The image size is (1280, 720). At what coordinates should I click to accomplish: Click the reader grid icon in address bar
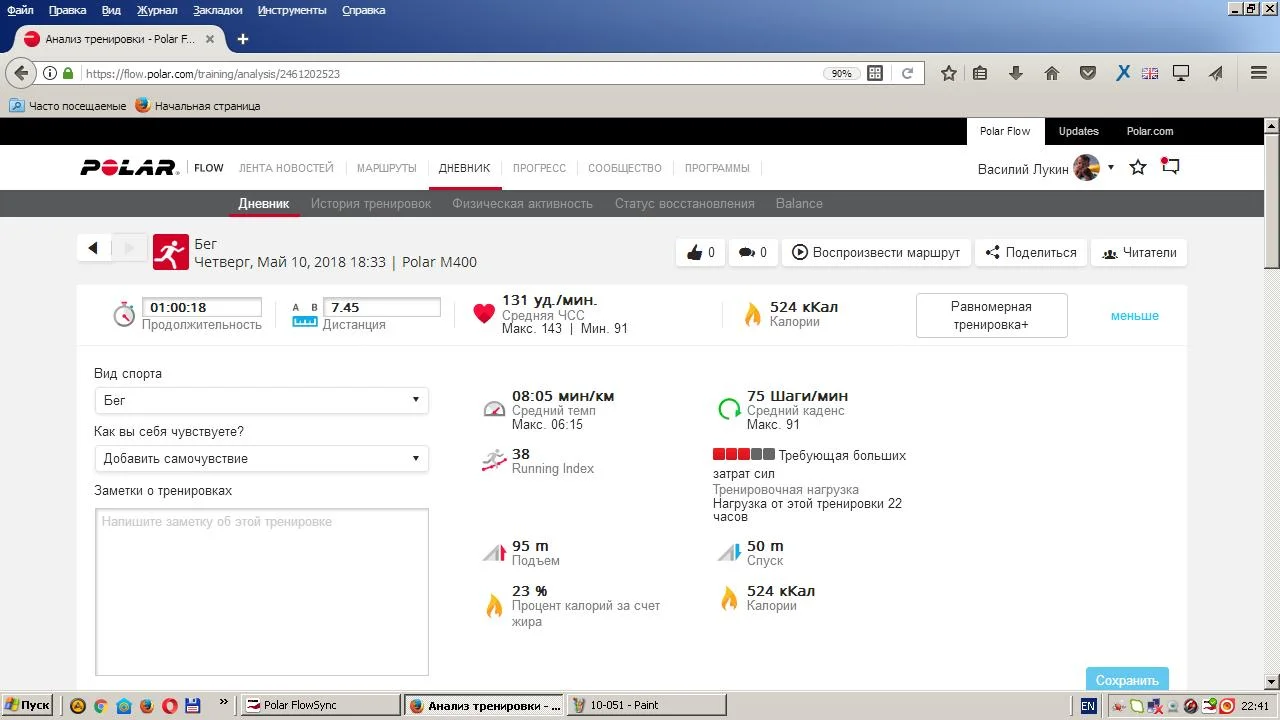tap(875, 73)
